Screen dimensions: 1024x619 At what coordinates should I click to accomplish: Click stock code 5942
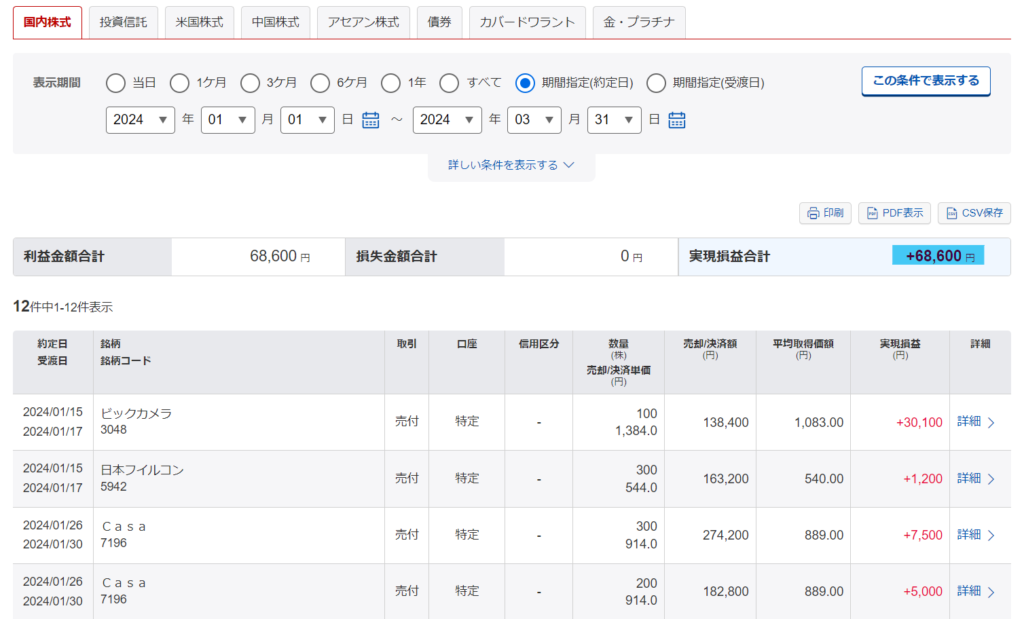114,486
